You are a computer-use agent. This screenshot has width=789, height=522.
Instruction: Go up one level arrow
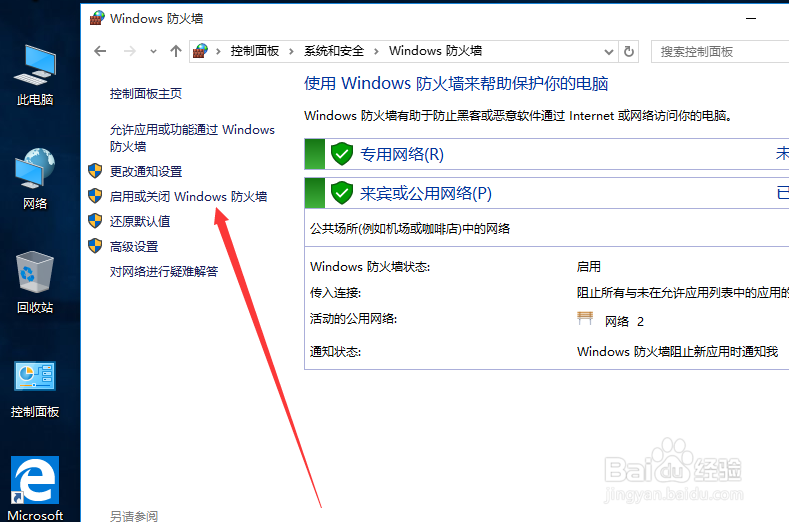pos(176,51)
